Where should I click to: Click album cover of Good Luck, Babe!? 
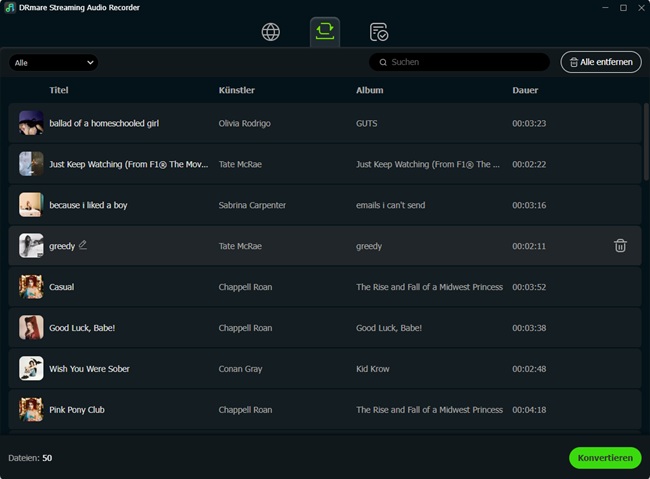click(x=31, y=328)
